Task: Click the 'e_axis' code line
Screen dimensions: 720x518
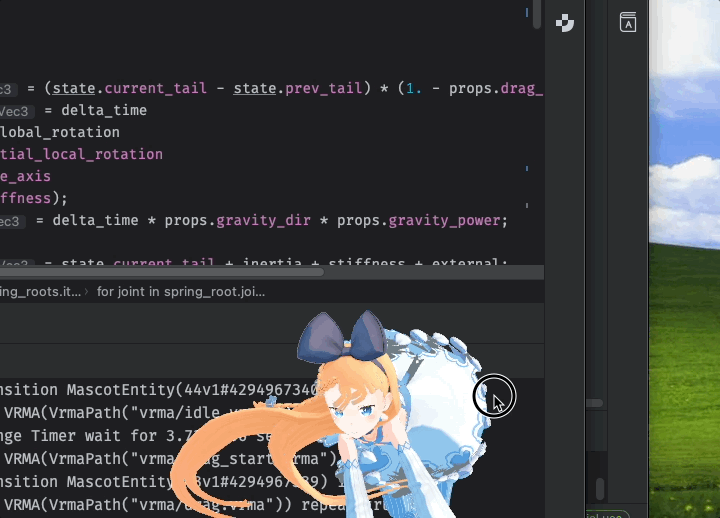Action: (x=25, y=176)
